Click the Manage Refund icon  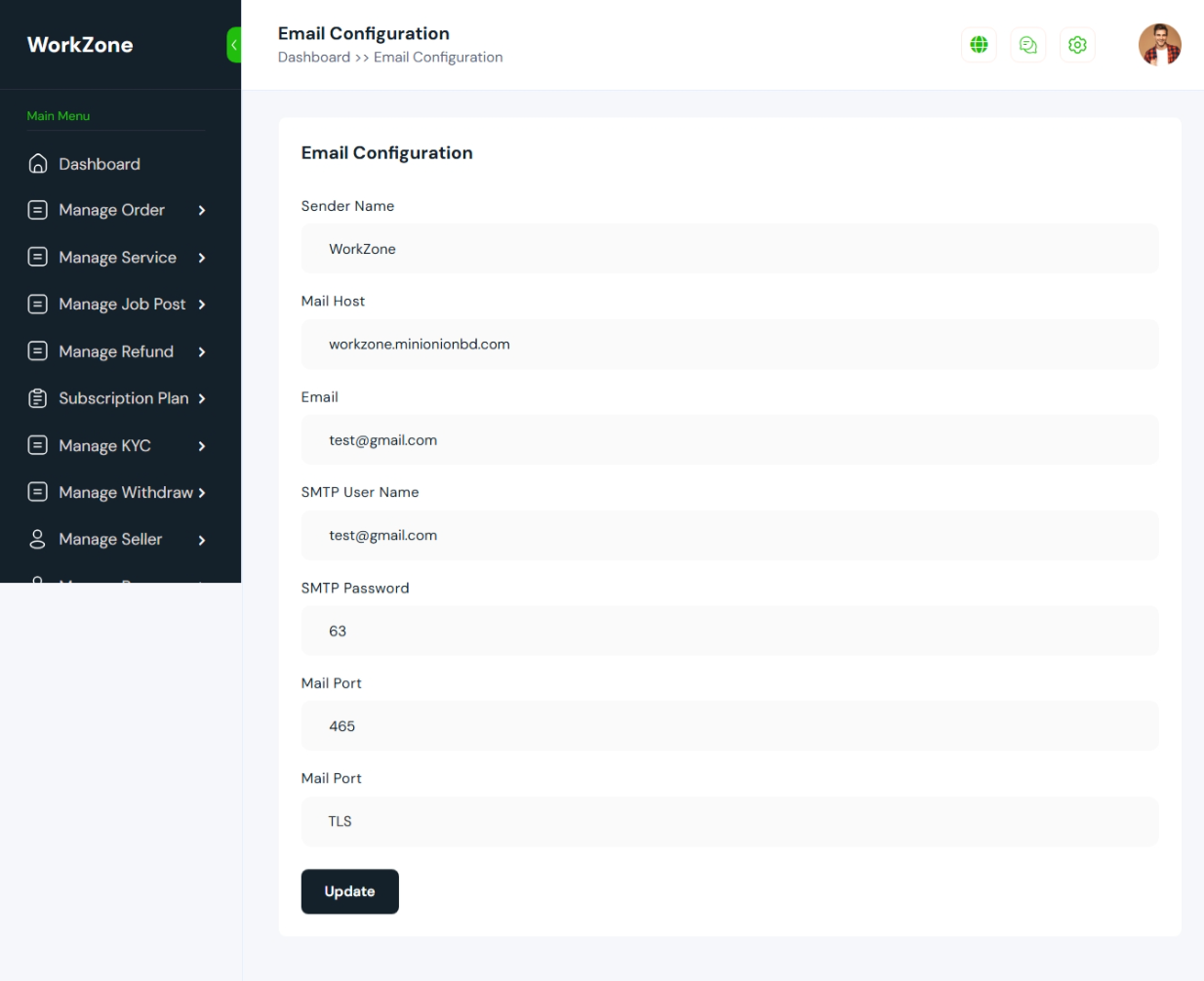[38, 350]
